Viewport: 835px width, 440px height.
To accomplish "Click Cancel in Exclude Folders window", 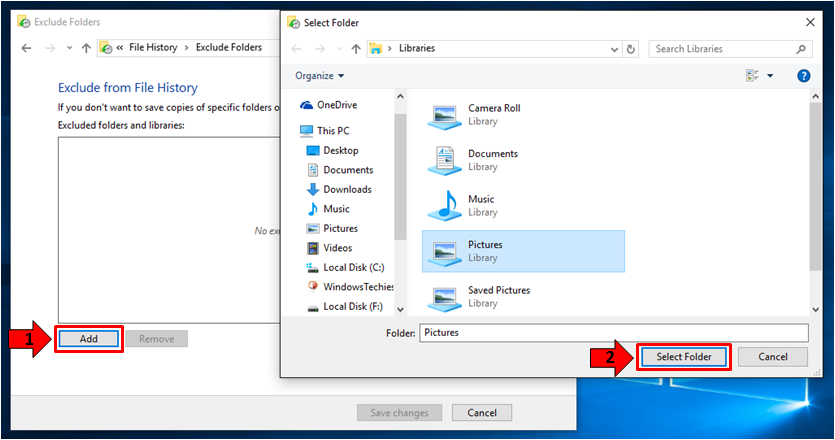I will (x=482, y=413).
